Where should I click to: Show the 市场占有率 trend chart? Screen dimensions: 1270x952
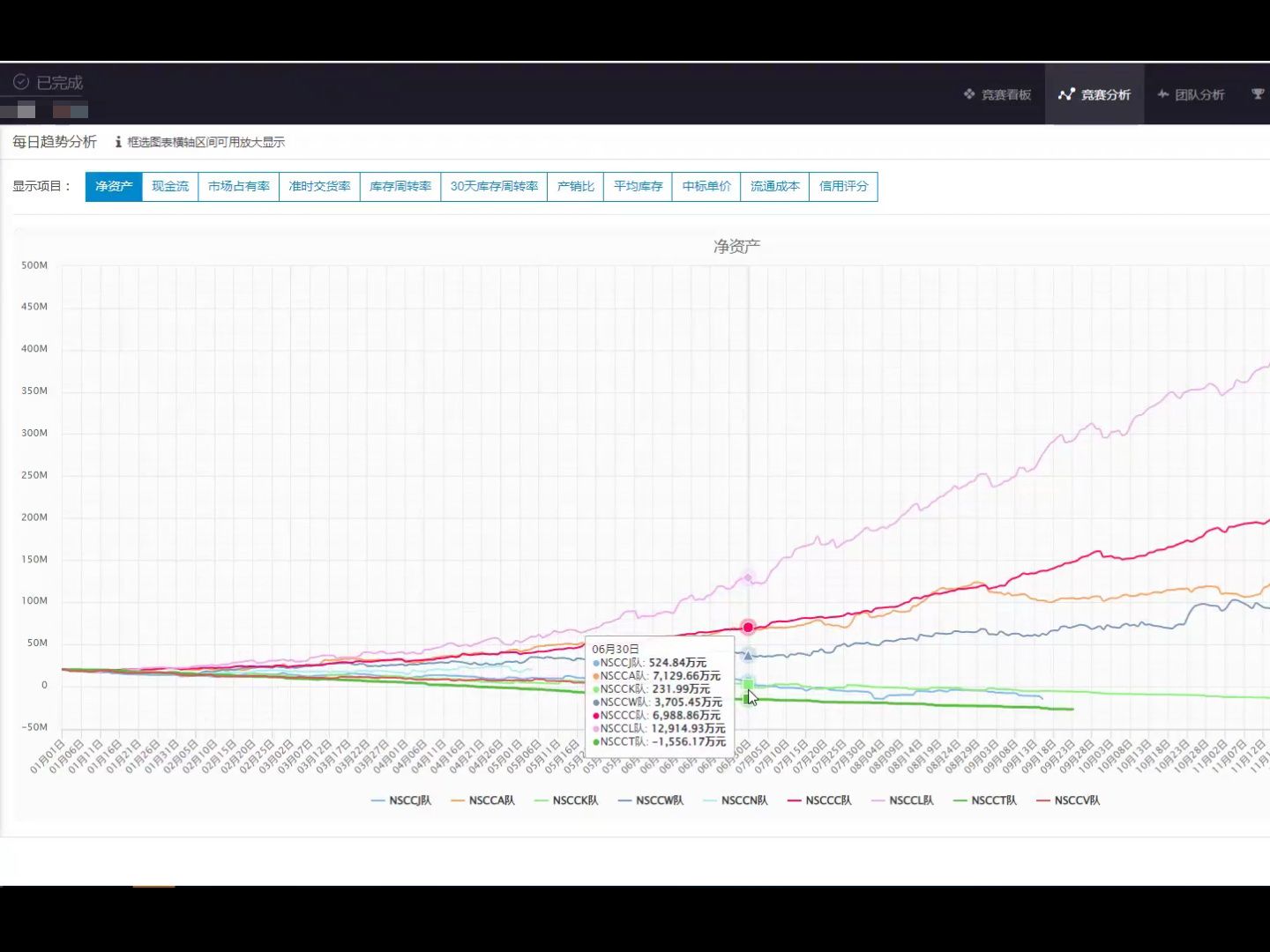point(239,186)
